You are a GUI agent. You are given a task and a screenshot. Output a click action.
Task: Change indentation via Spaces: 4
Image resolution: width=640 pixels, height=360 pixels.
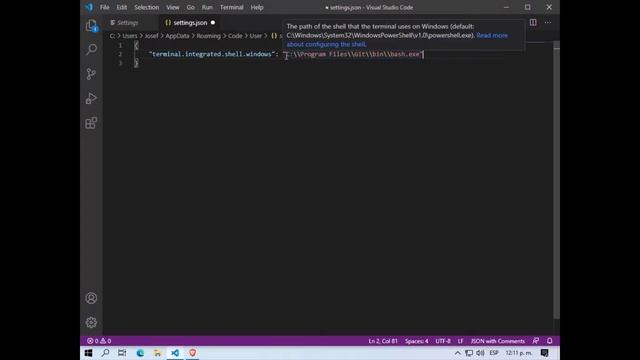pyautogui.click(x=417, y=341)
